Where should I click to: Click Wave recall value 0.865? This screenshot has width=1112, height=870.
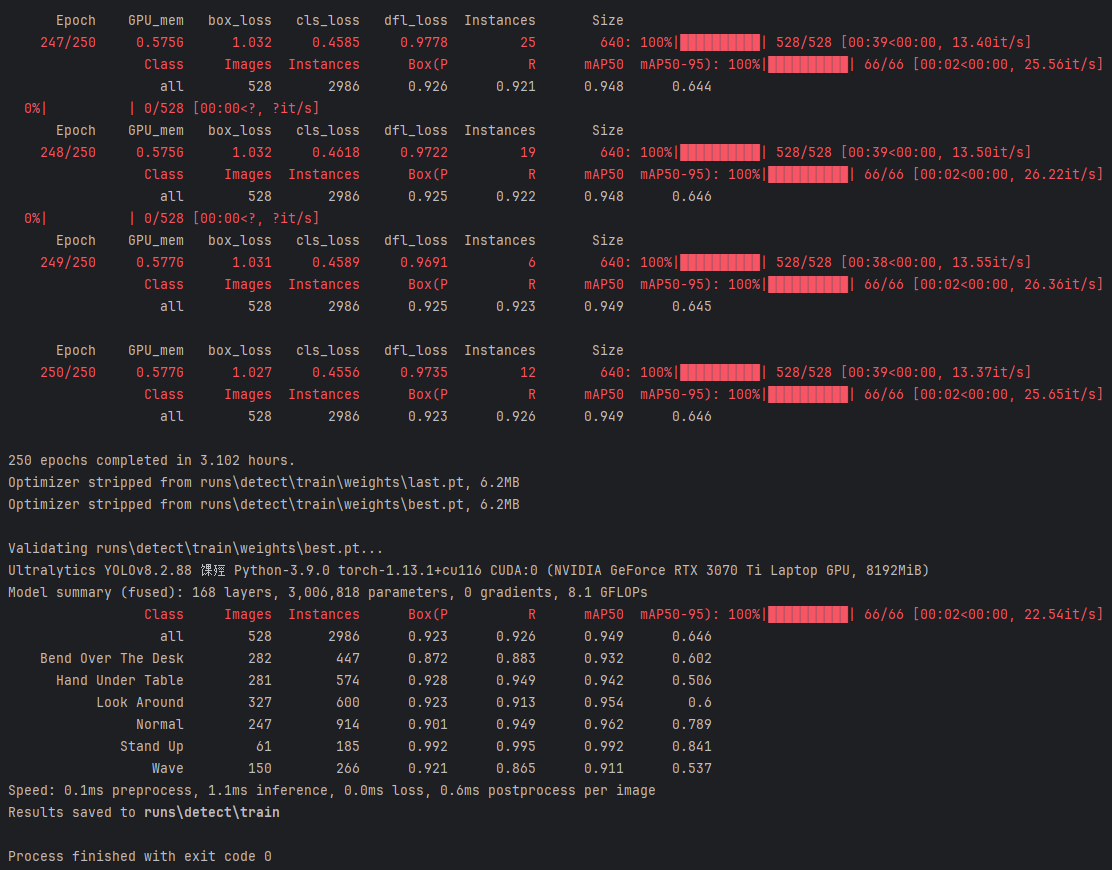click(516, 768)
